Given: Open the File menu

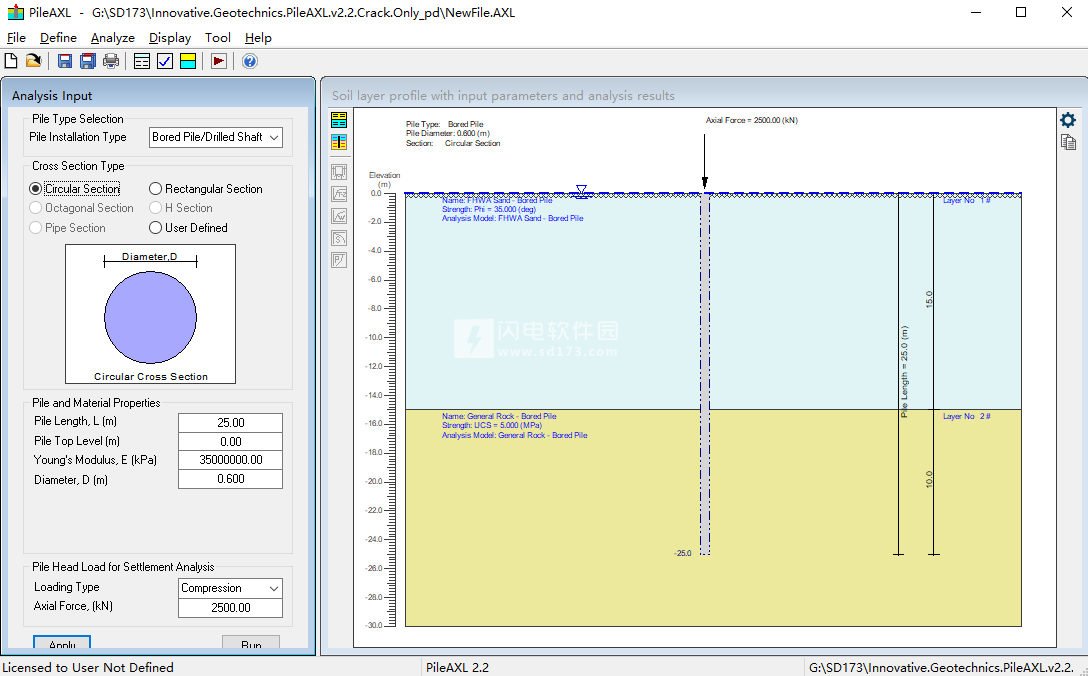Looking at the screenshot, I should pyautogui.click(x=16, y=37).
